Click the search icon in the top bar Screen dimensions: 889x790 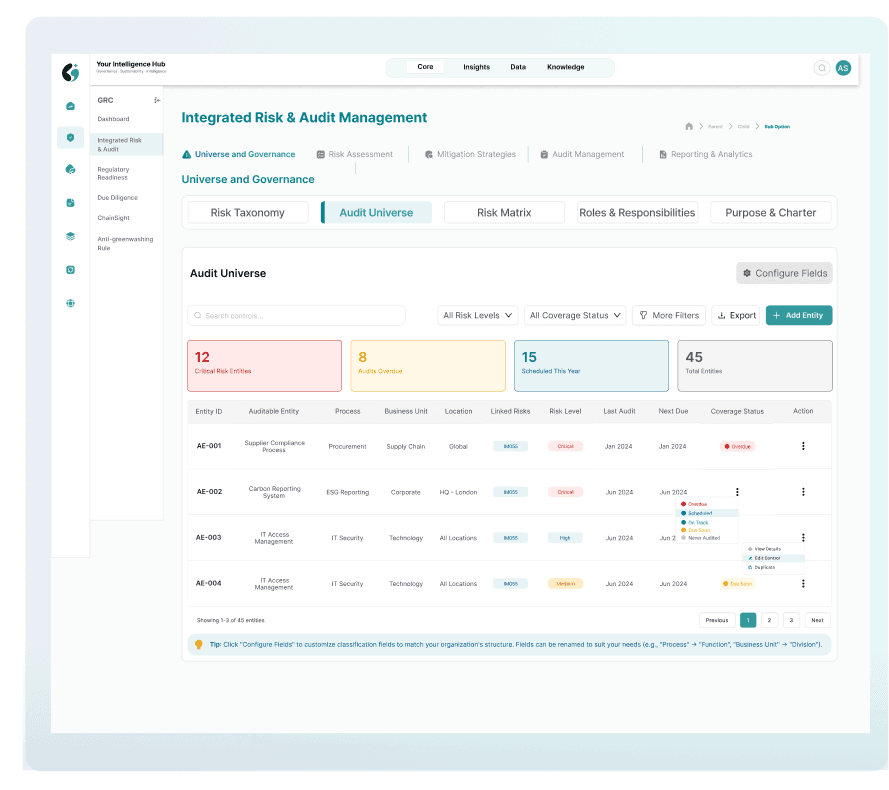[x=820, y=68]
